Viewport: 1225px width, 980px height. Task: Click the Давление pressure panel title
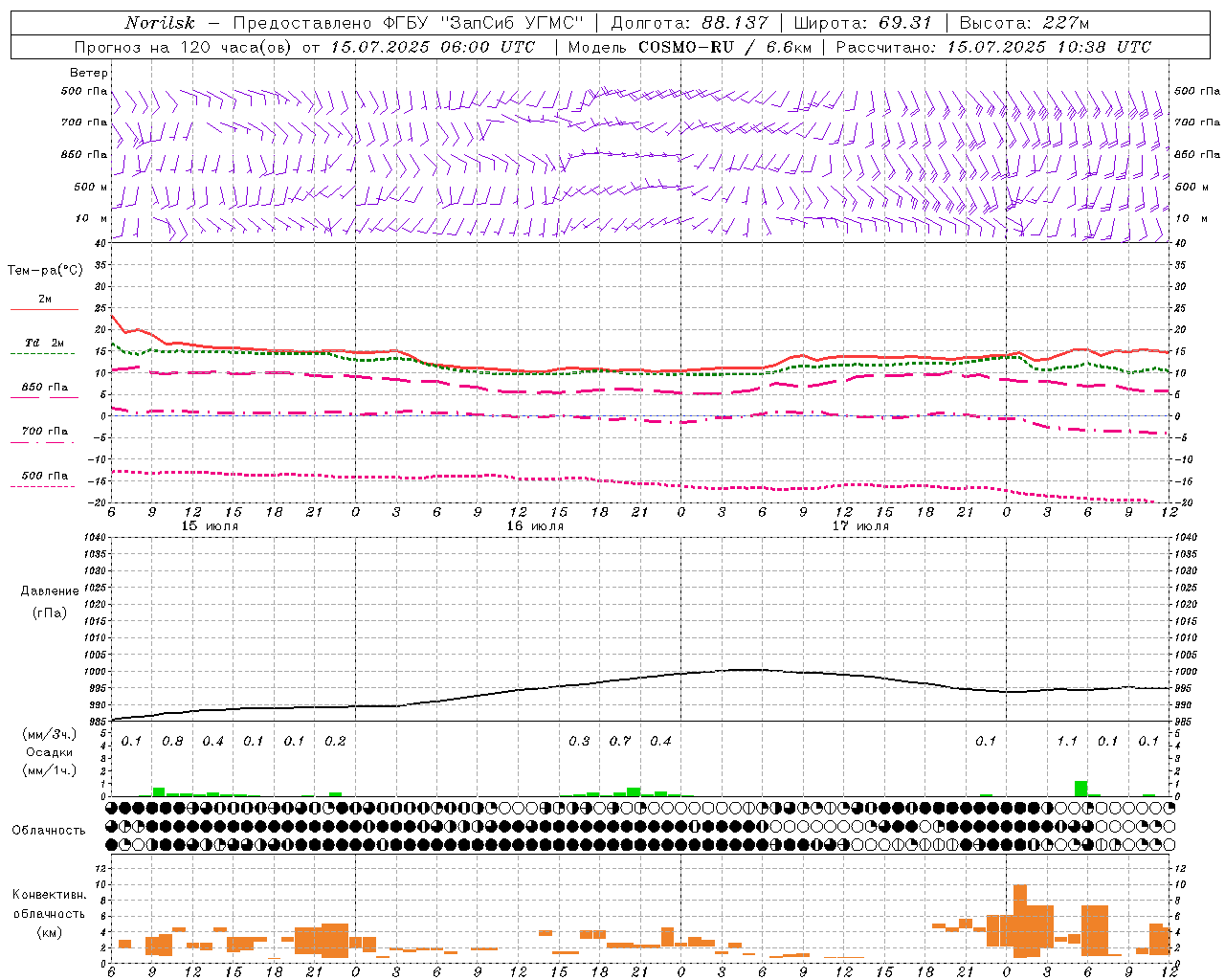[x=50, y=591]
